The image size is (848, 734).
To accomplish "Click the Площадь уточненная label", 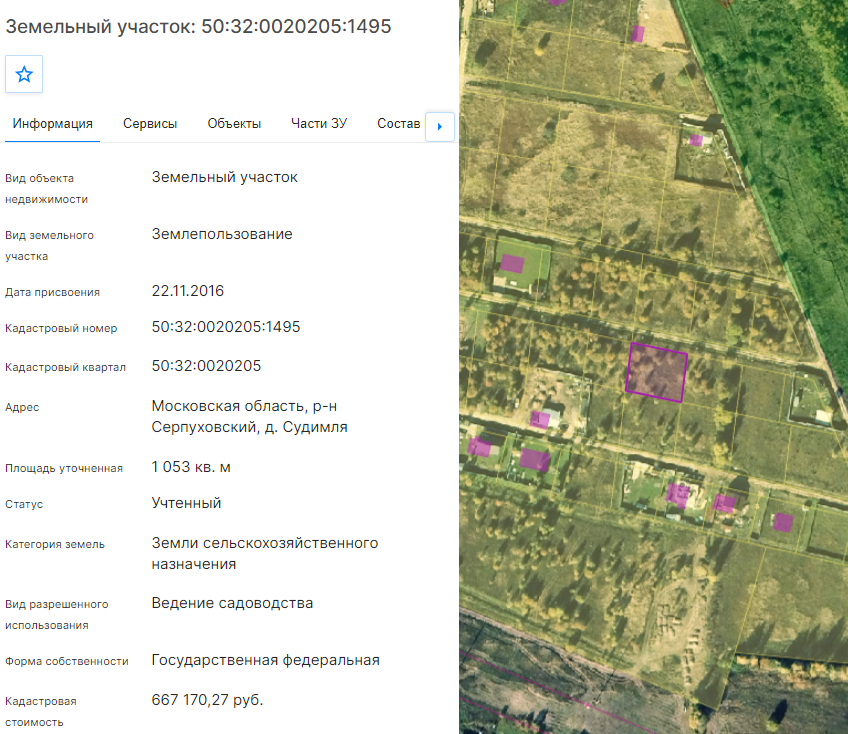I will [x=64, y=468].
